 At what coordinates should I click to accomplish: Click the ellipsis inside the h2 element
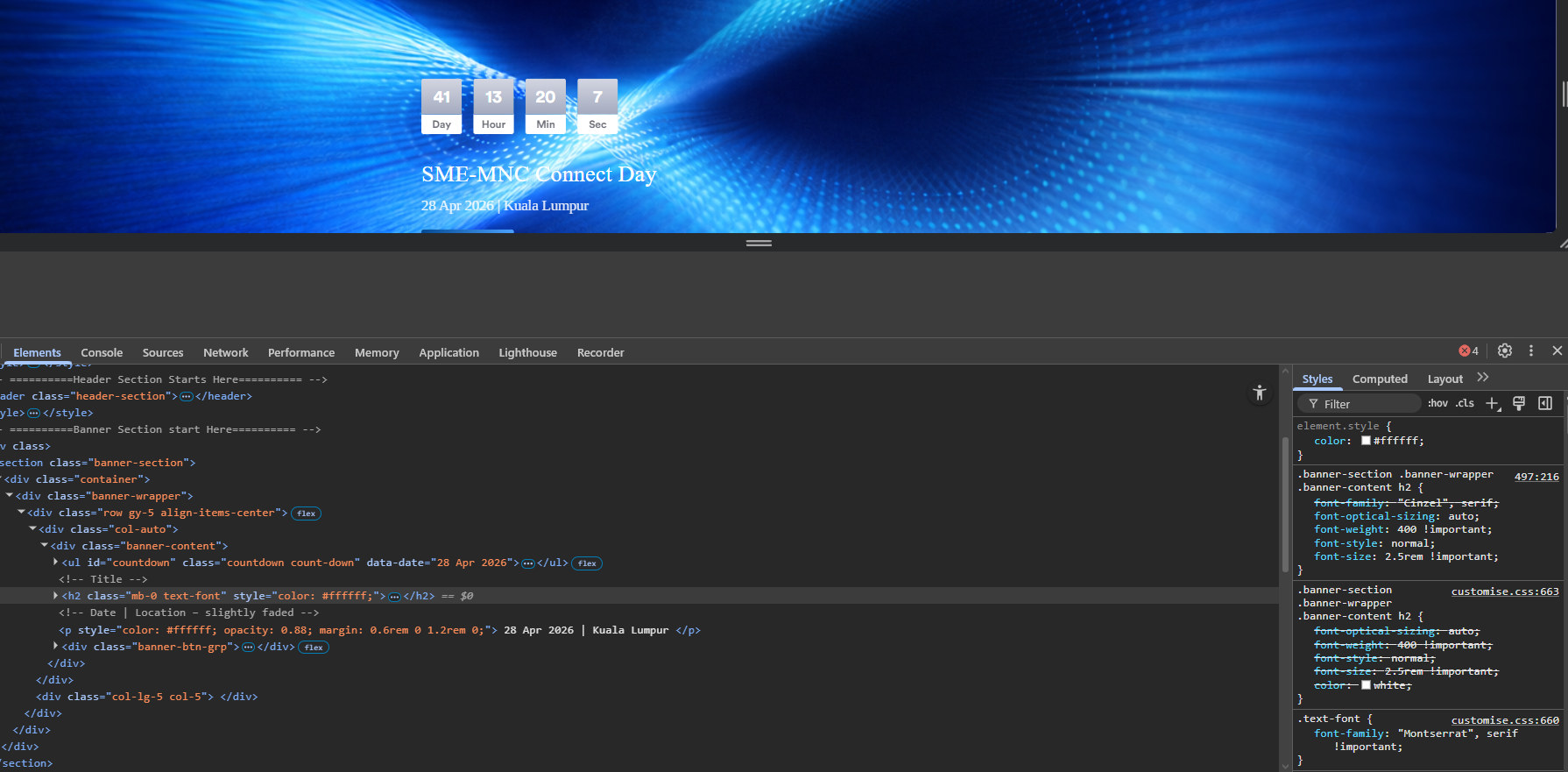click(395, 597)
